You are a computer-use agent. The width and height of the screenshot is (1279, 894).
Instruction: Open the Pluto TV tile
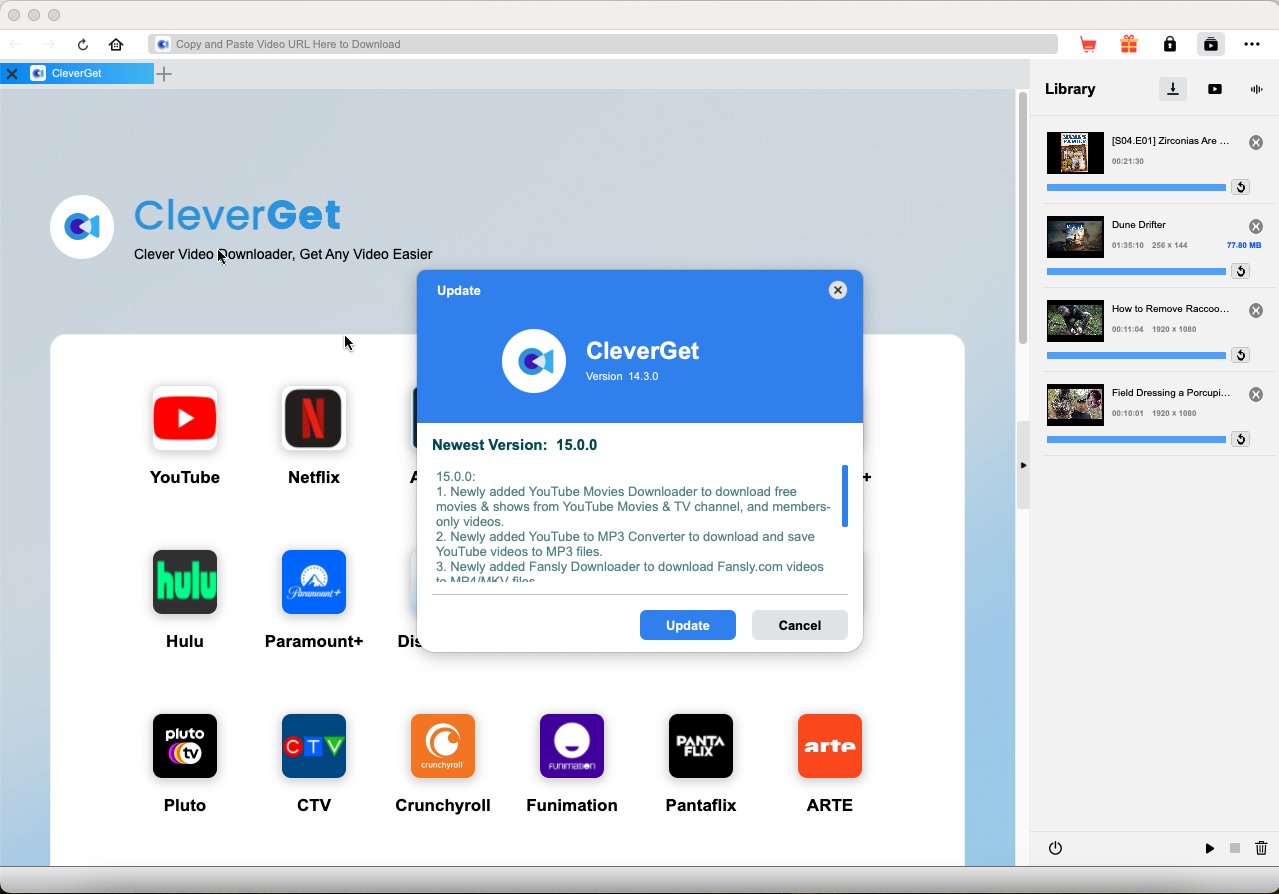[185, 746]
